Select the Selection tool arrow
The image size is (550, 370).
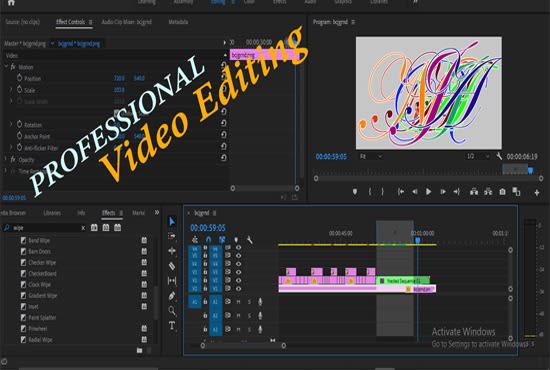pos(172,222)
